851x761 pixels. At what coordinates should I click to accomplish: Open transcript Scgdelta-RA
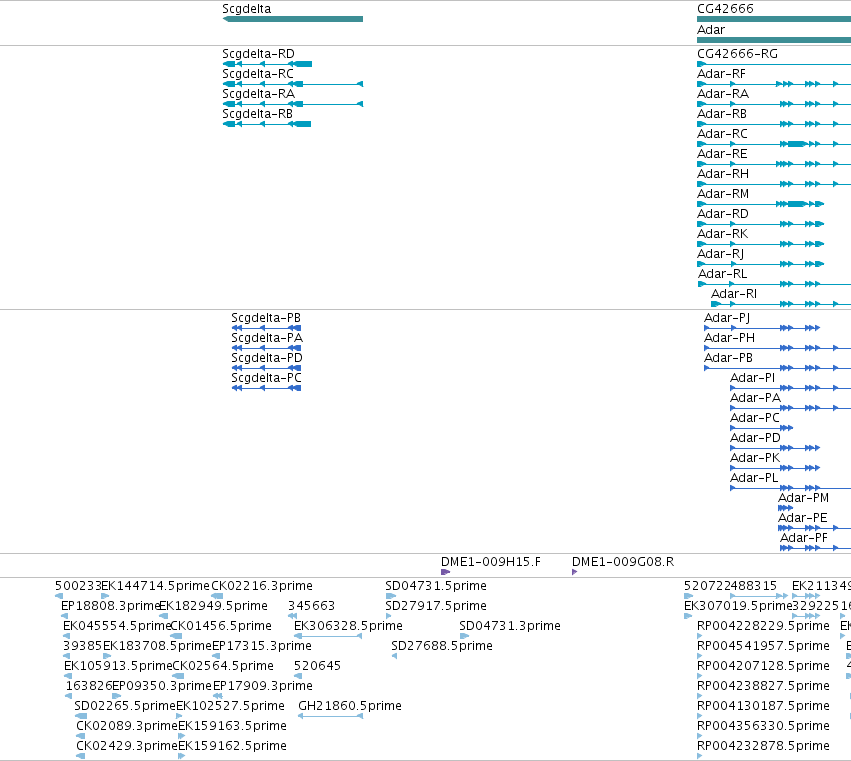tap(258, 94)
